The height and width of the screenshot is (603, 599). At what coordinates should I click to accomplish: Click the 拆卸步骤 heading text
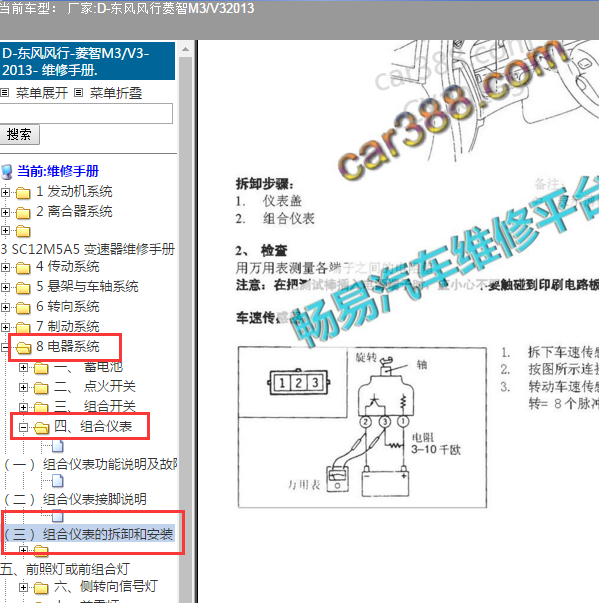coord(265,184)
